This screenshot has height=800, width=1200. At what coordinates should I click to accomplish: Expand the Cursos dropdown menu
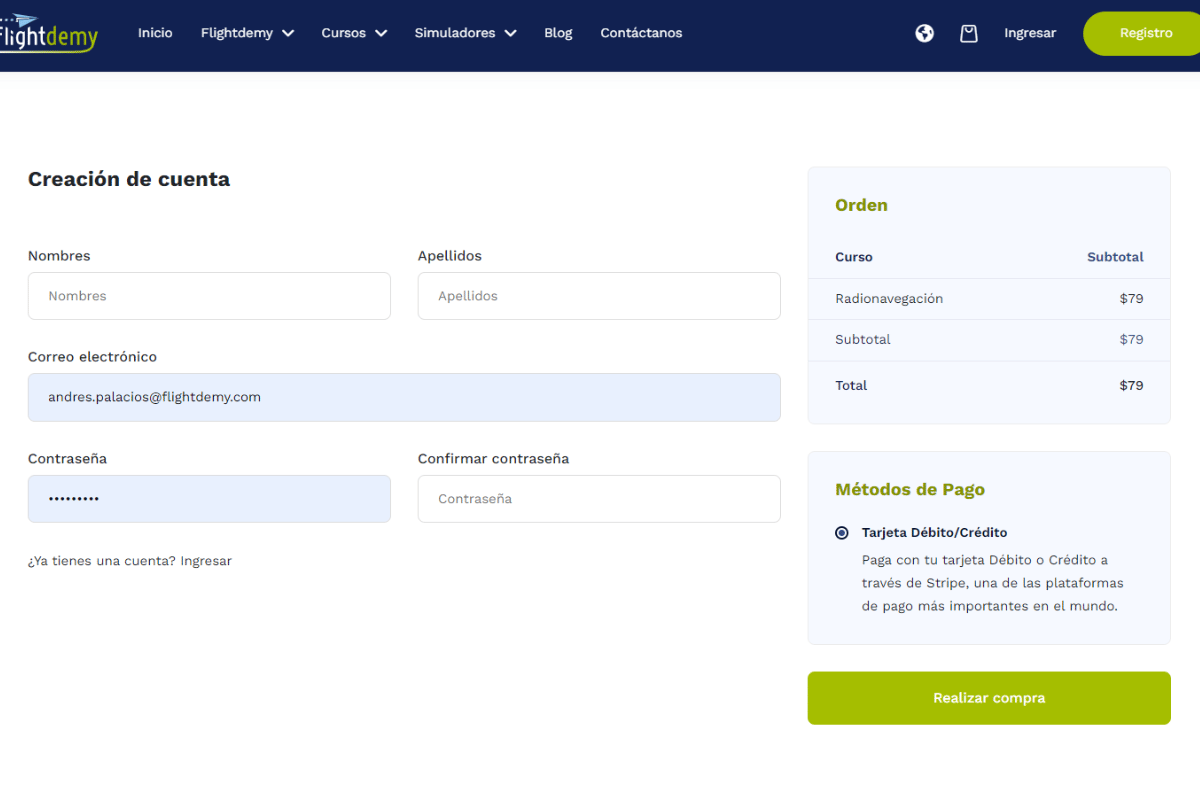coord(354,33)
